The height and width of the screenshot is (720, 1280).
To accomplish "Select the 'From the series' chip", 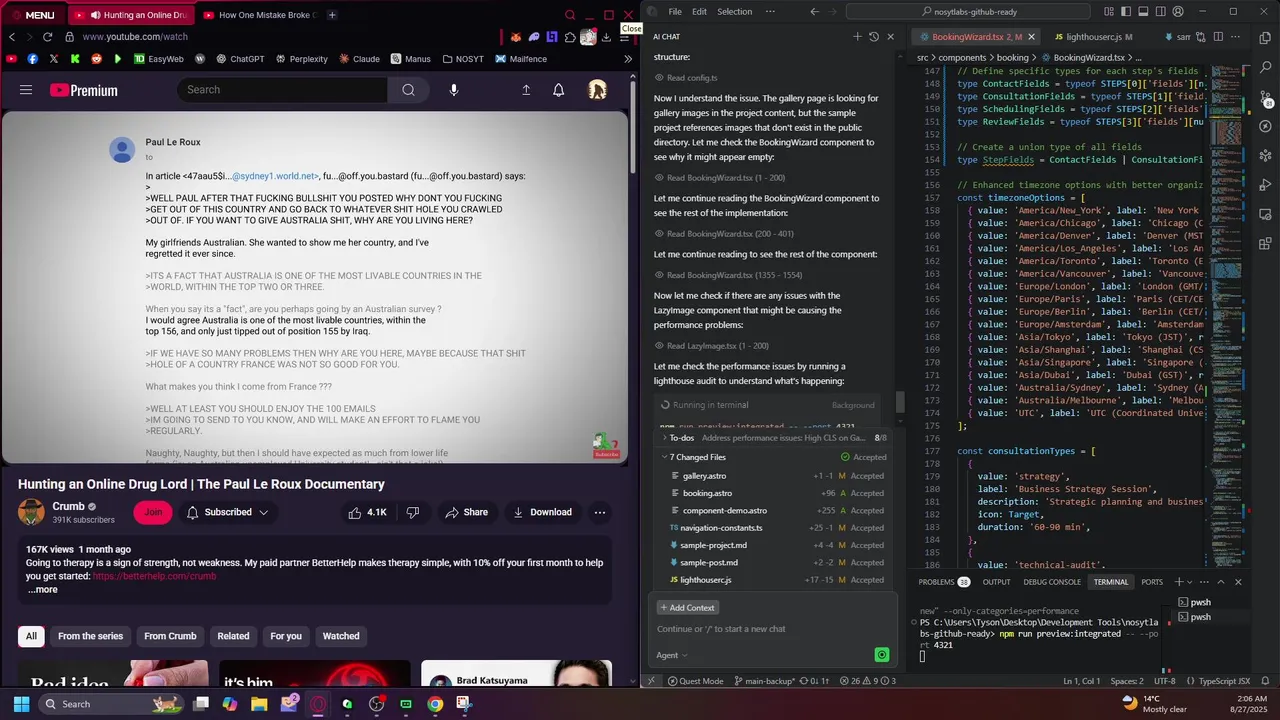I will [90, 636].
